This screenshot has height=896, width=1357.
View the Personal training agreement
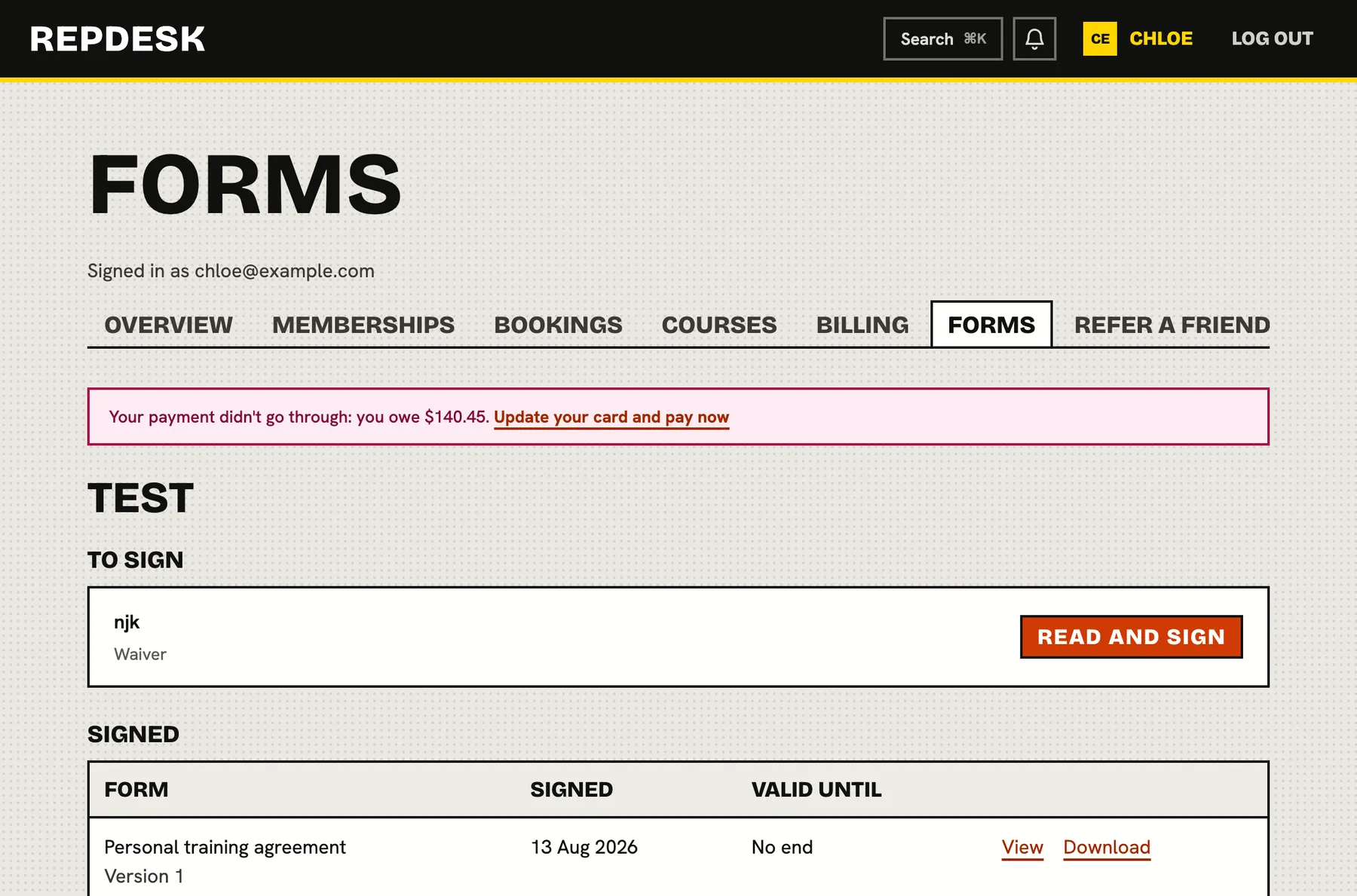coord(1022,847)
